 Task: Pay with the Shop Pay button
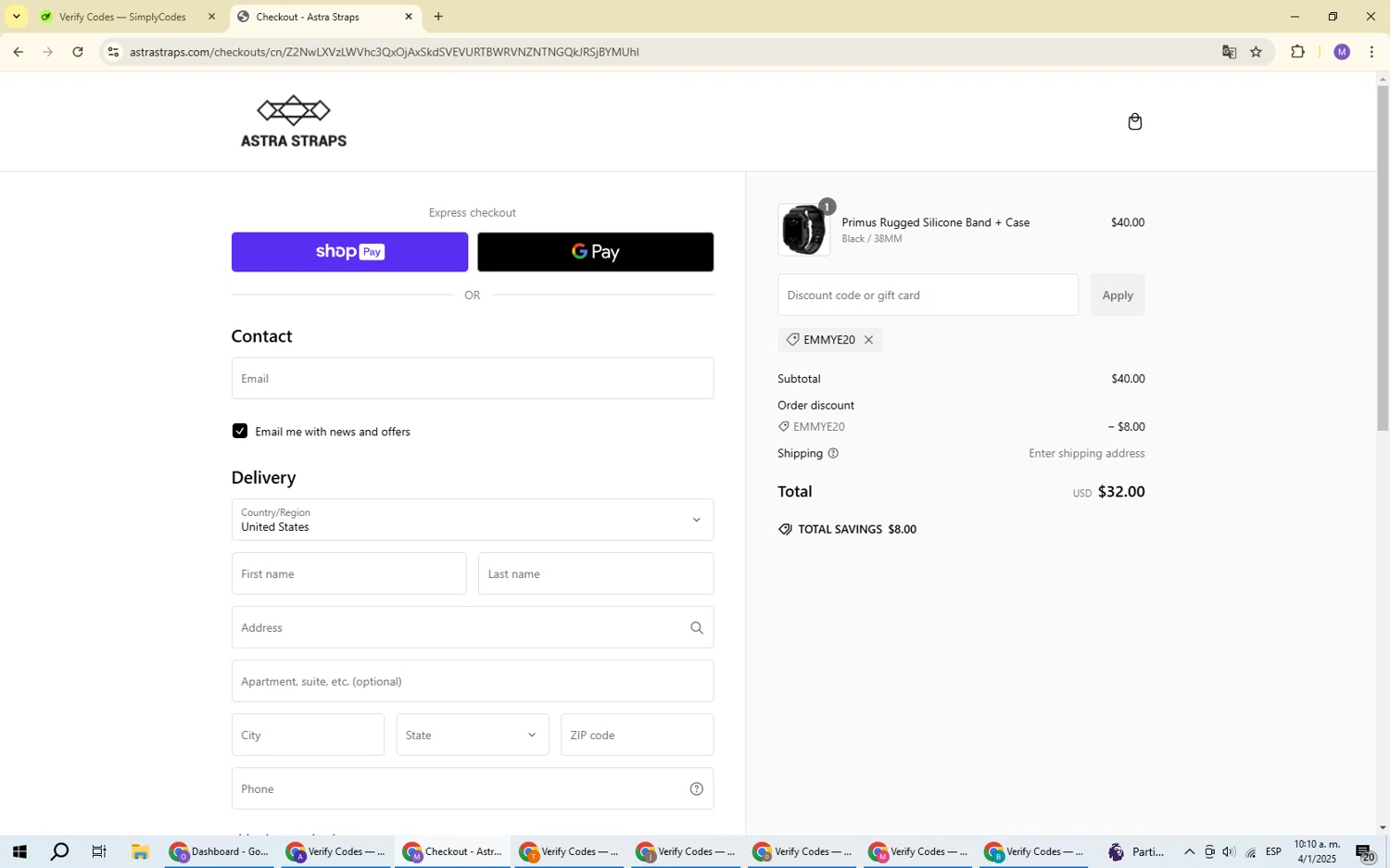[x=349, y=252]
